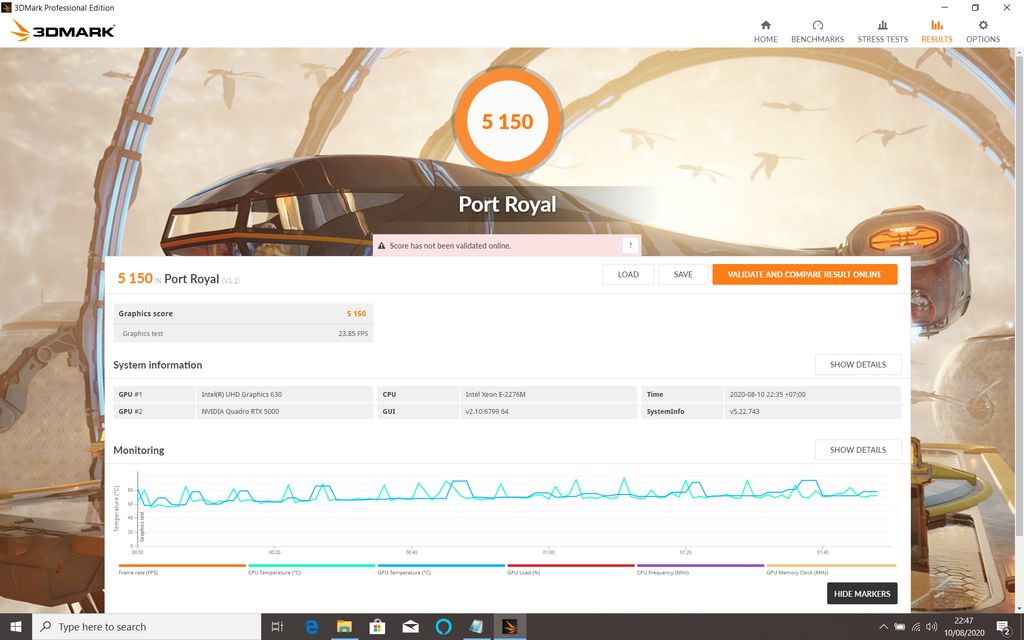Click the taskbar search box
The height and width of the screenshot is (640, 1024).
click(x=146, y=627)
